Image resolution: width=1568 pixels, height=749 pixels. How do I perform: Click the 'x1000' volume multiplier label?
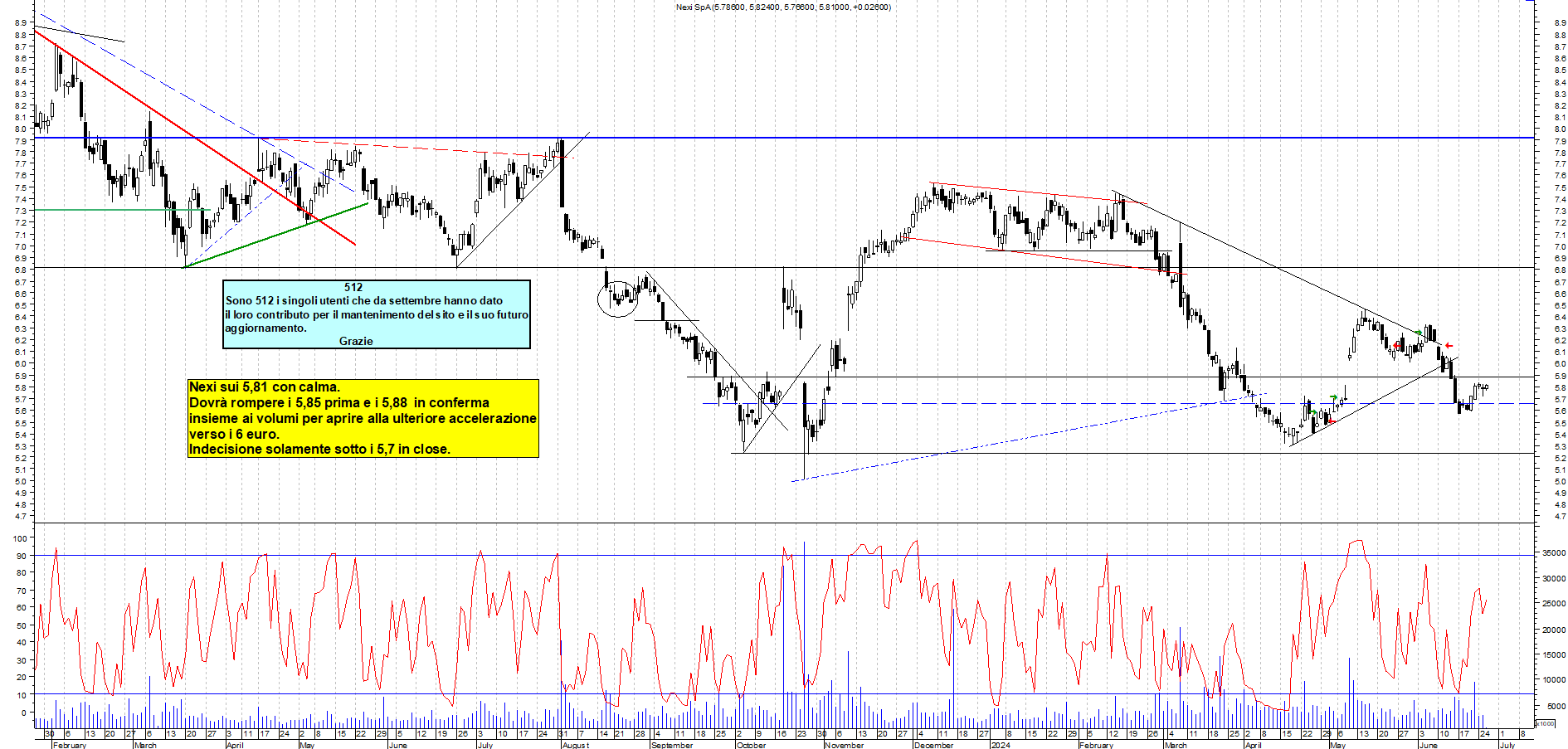1546,723
